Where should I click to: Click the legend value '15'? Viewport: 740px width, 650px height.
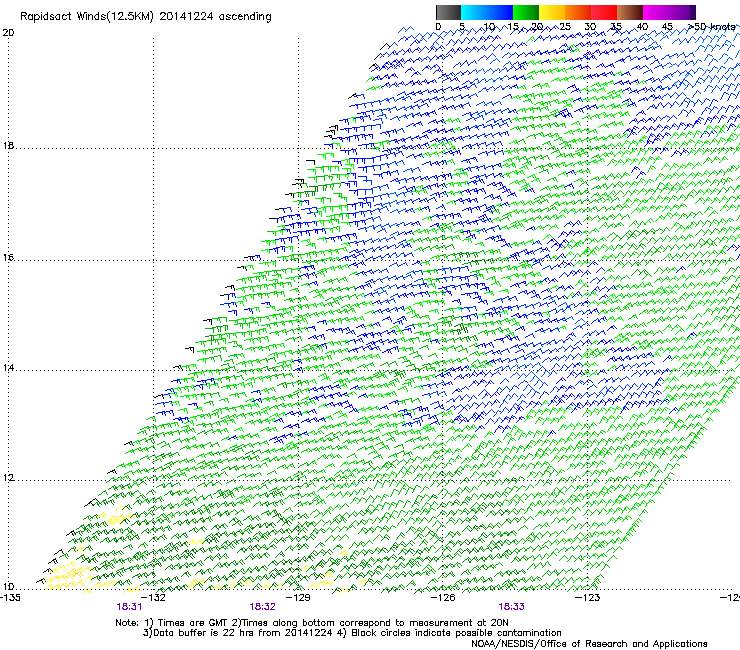coord(513,27)
